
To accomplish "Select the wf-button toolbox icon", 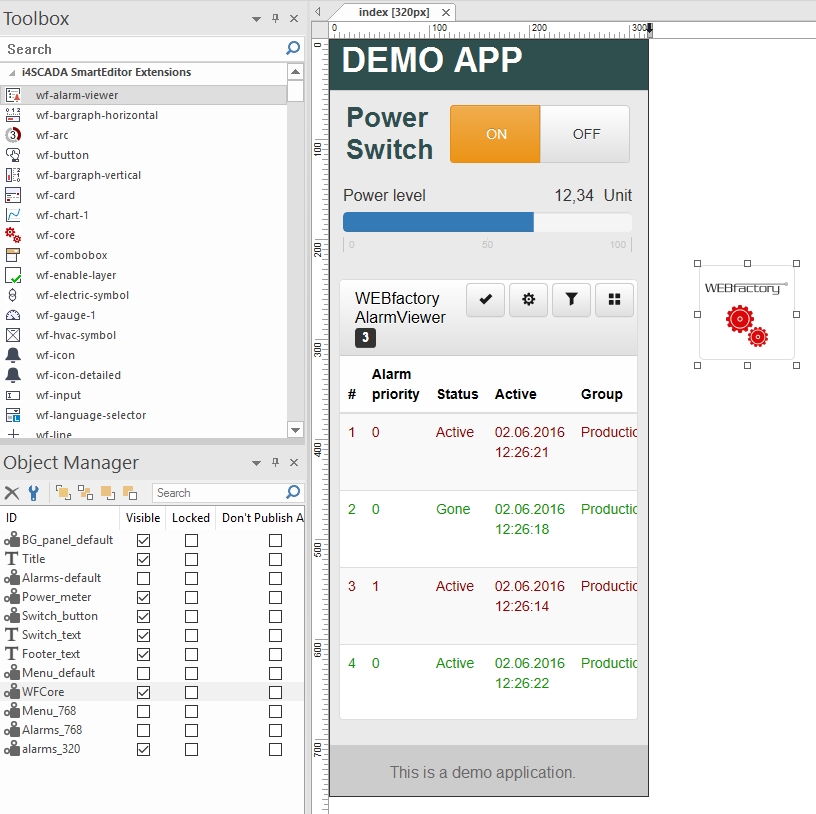I will point(13,155).
